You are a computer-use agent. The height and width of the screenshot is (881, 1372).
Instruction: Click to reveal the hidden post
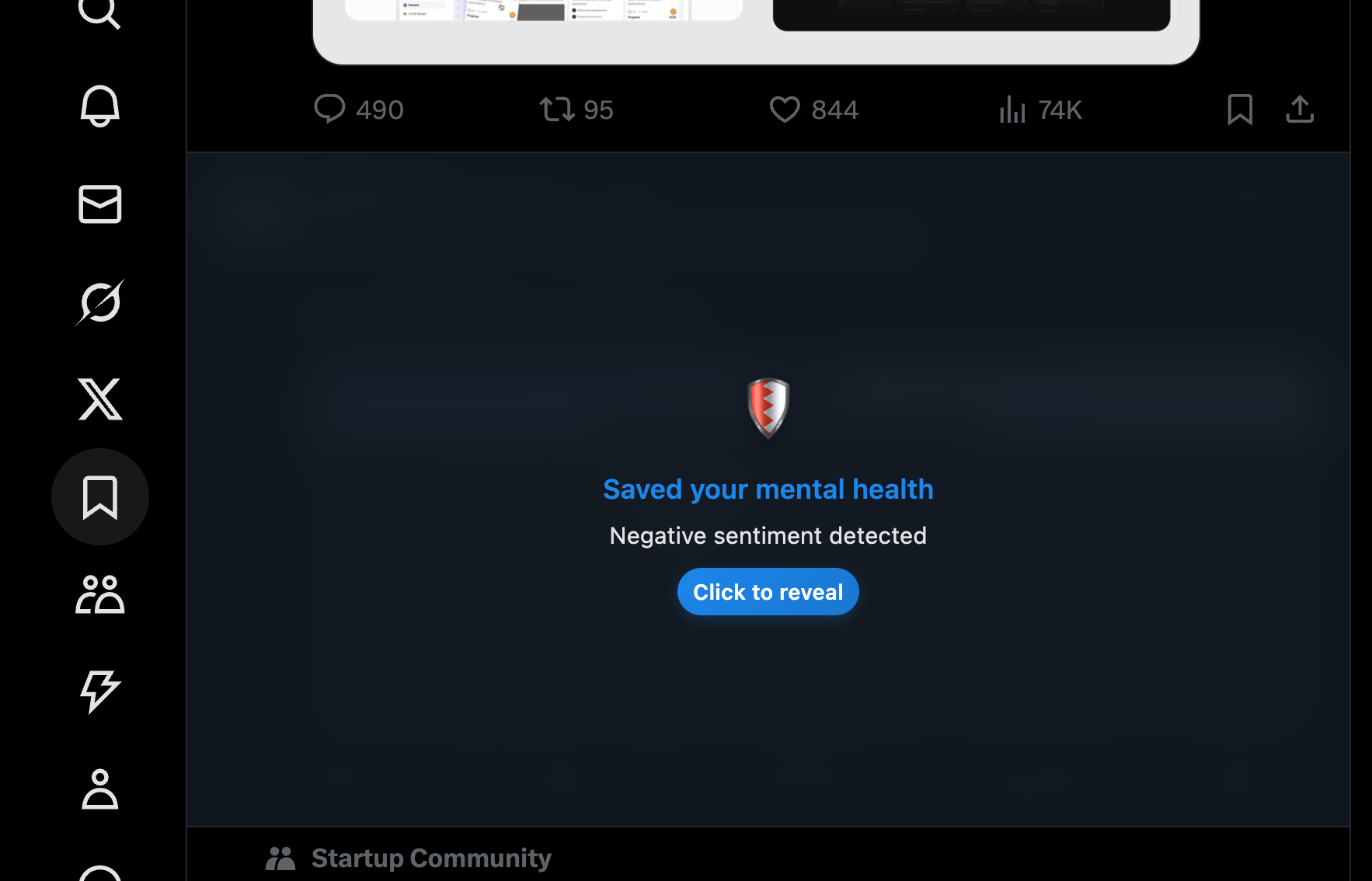768,592
